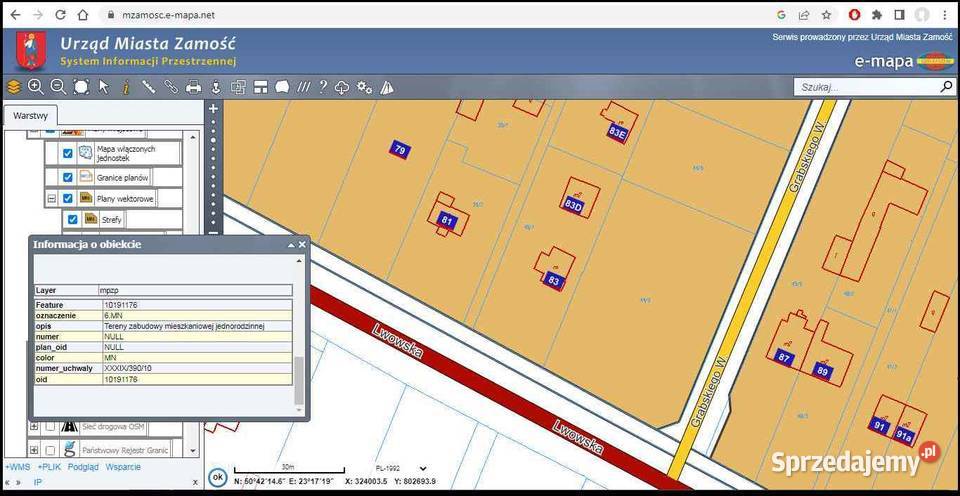Image resolution: width=960 pixels, height=496 pixels.
Task: Open the chain link map tool
Action: [171, 87]
